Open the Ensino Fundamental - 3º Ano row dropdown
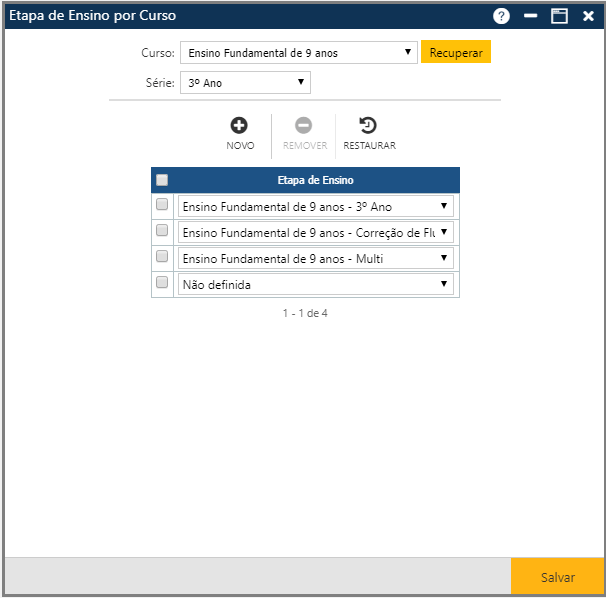Image resolution: width=606 pixels, height=598 pixels. click(315, 206)
